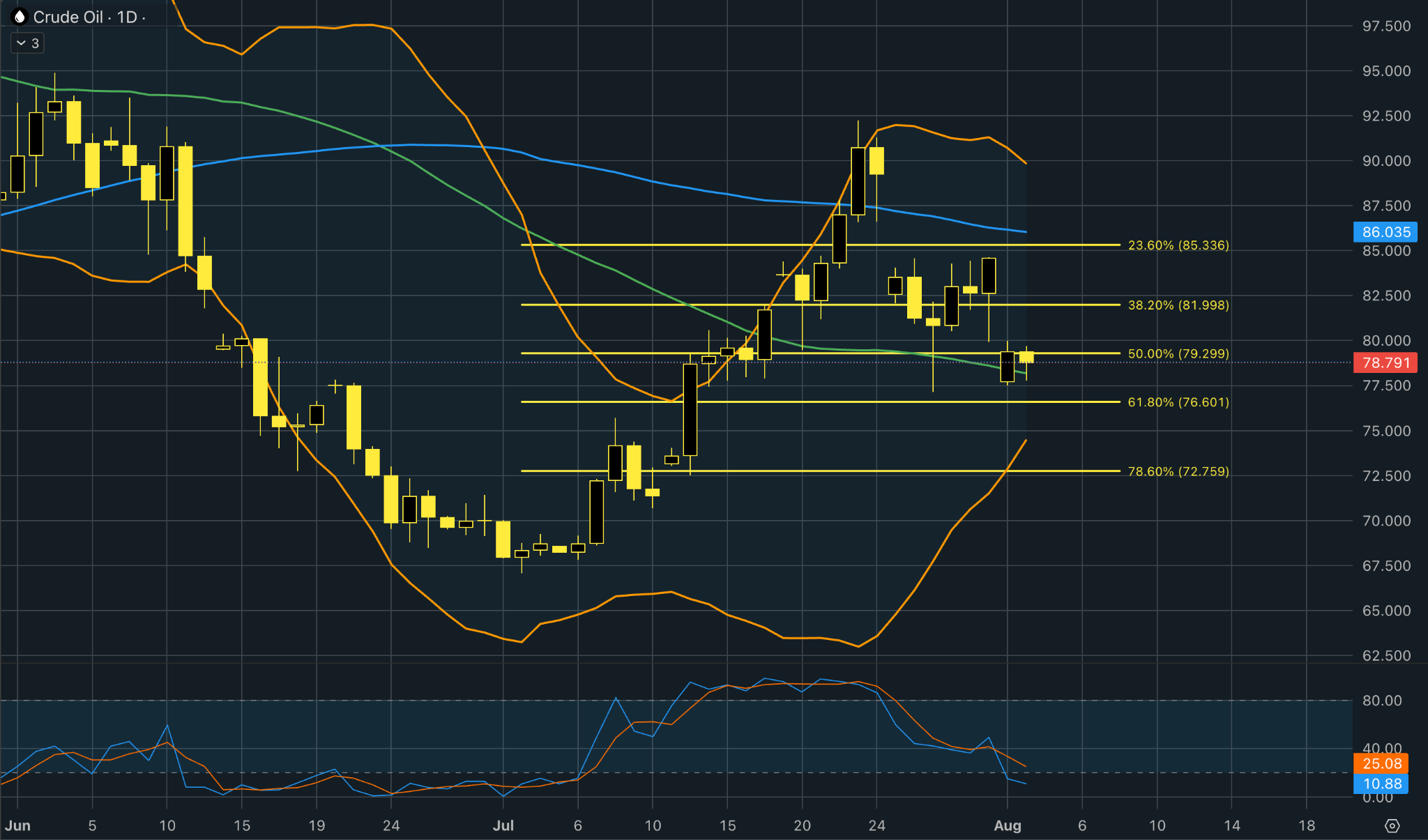Select the 38.20% (81.998) Fibonacci label
The height and width of the screenshot is (840, 1428).
(1178, 305)
